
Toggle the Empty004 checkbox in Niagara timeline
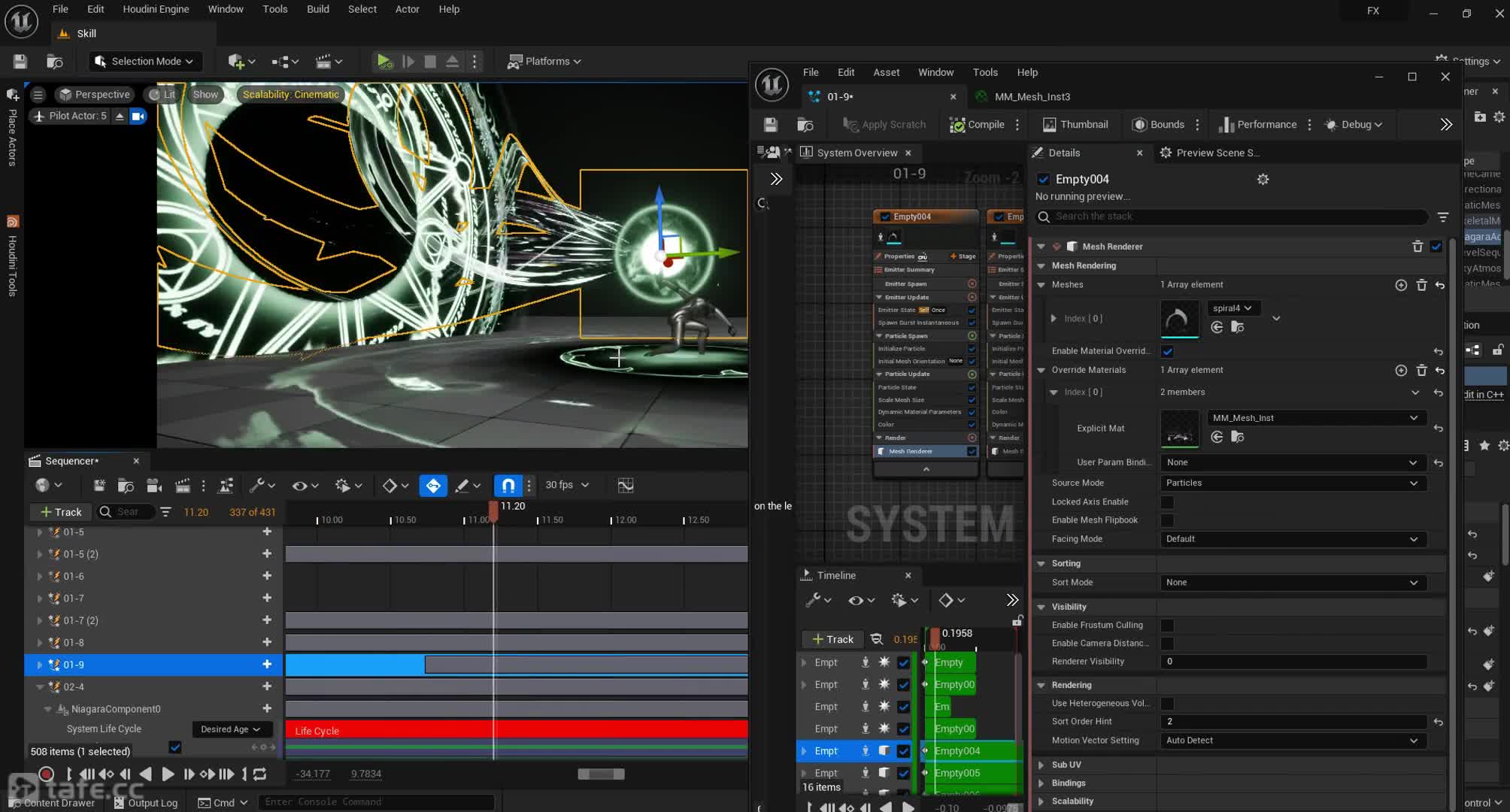[903, 751]
